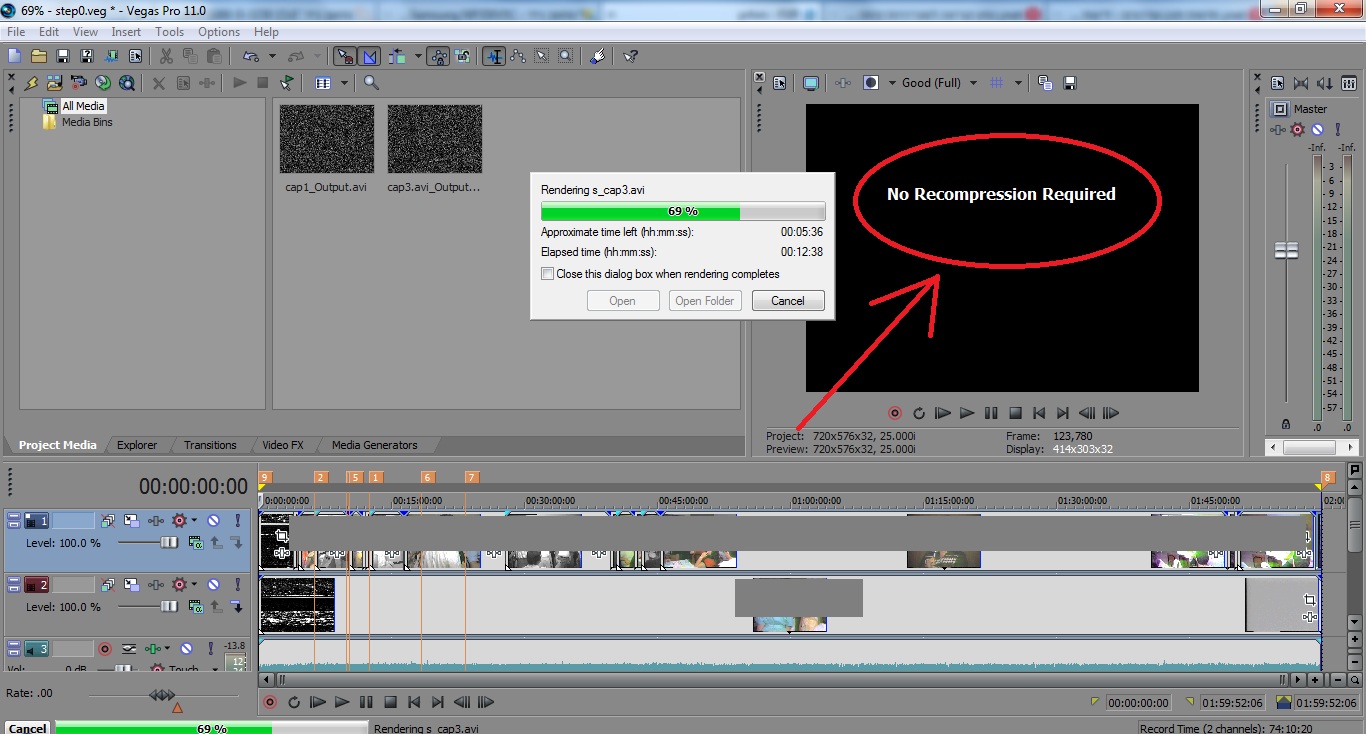Open the File menu
This screenshot has height=734, width=1366.
16,32
